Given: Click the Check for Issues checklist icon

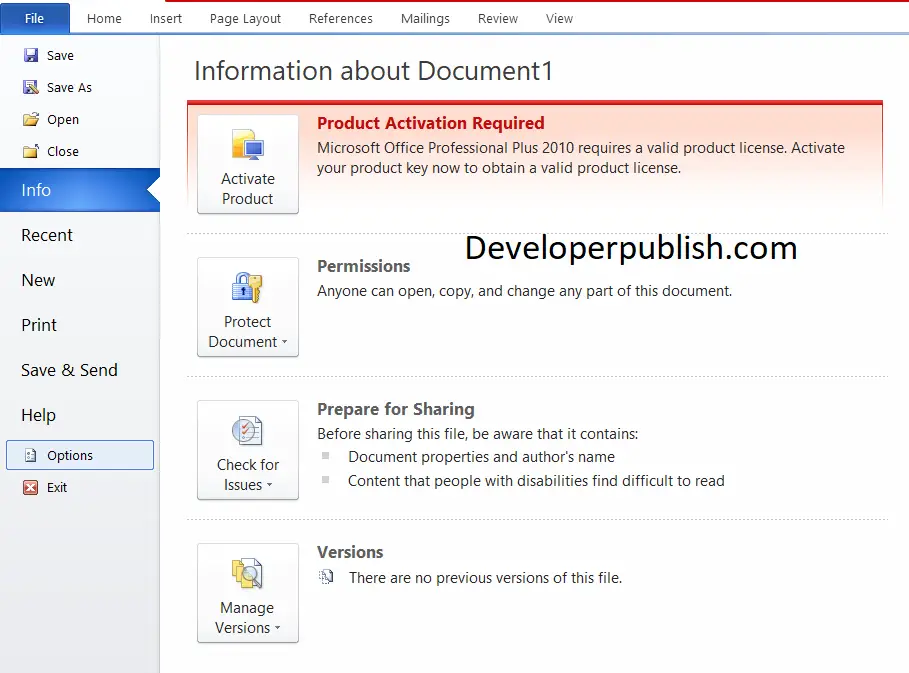Looking at the screenshot, I should click(x=248, y=431).
